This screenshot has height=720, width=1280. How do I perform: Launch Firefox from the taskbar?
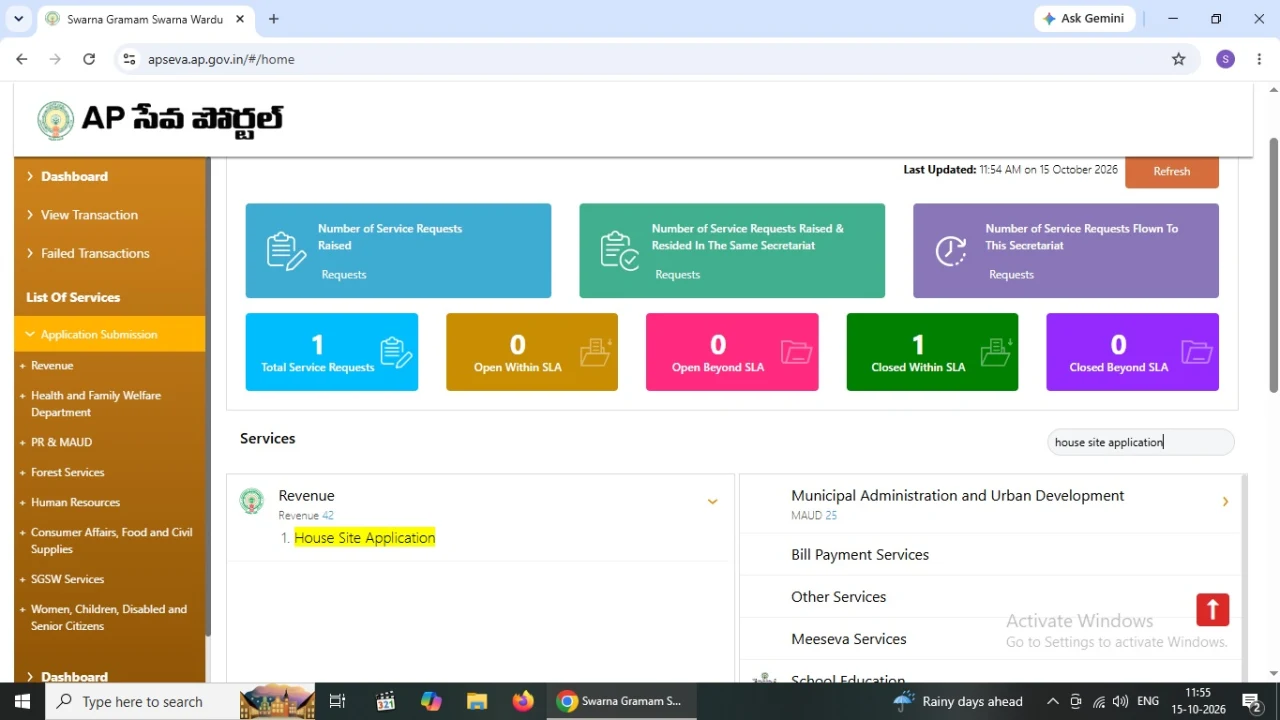523,701
